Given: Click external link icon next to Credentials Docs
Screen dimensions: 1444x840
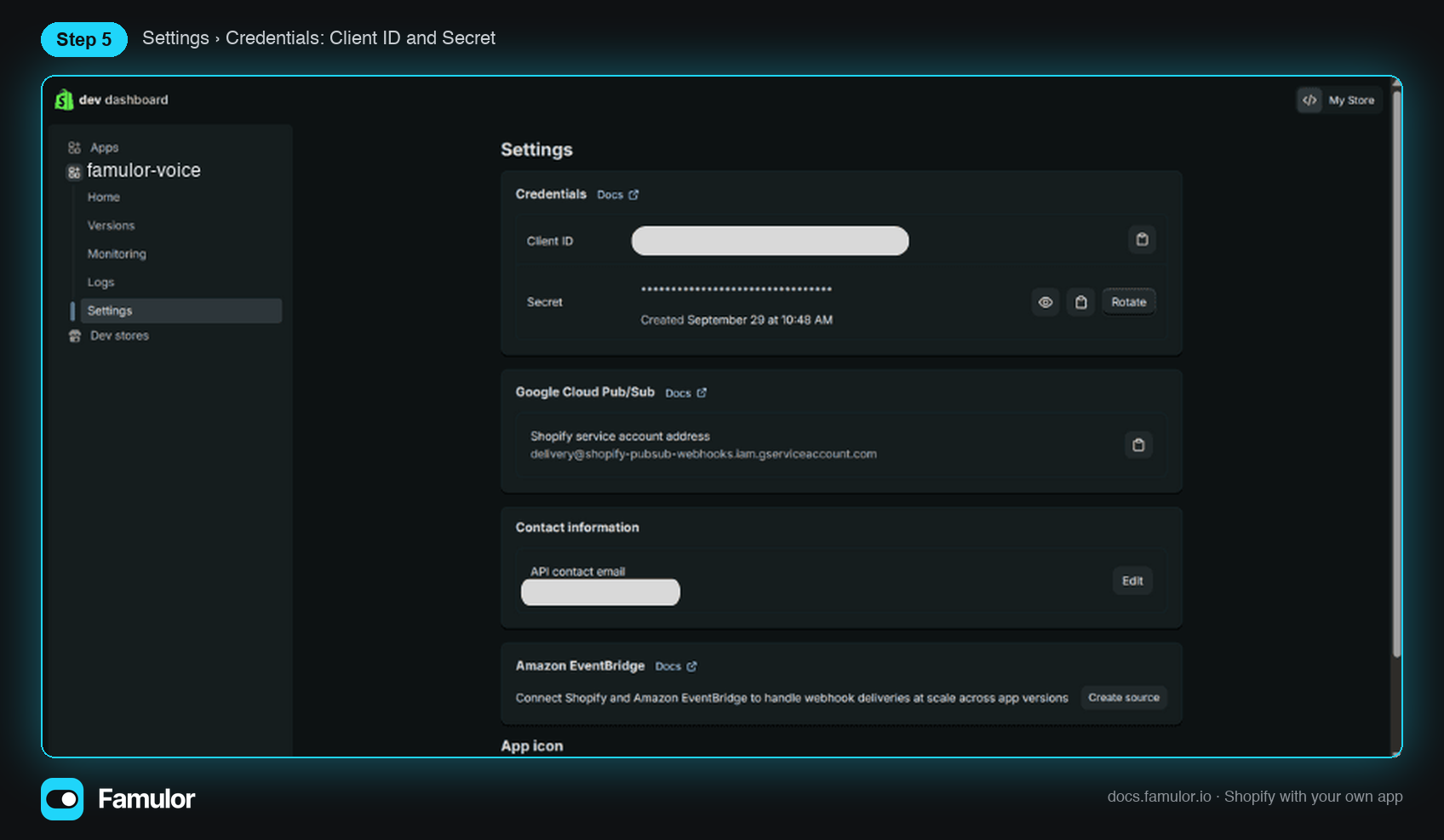Looking at the screenshot, I should click(633, 195).
